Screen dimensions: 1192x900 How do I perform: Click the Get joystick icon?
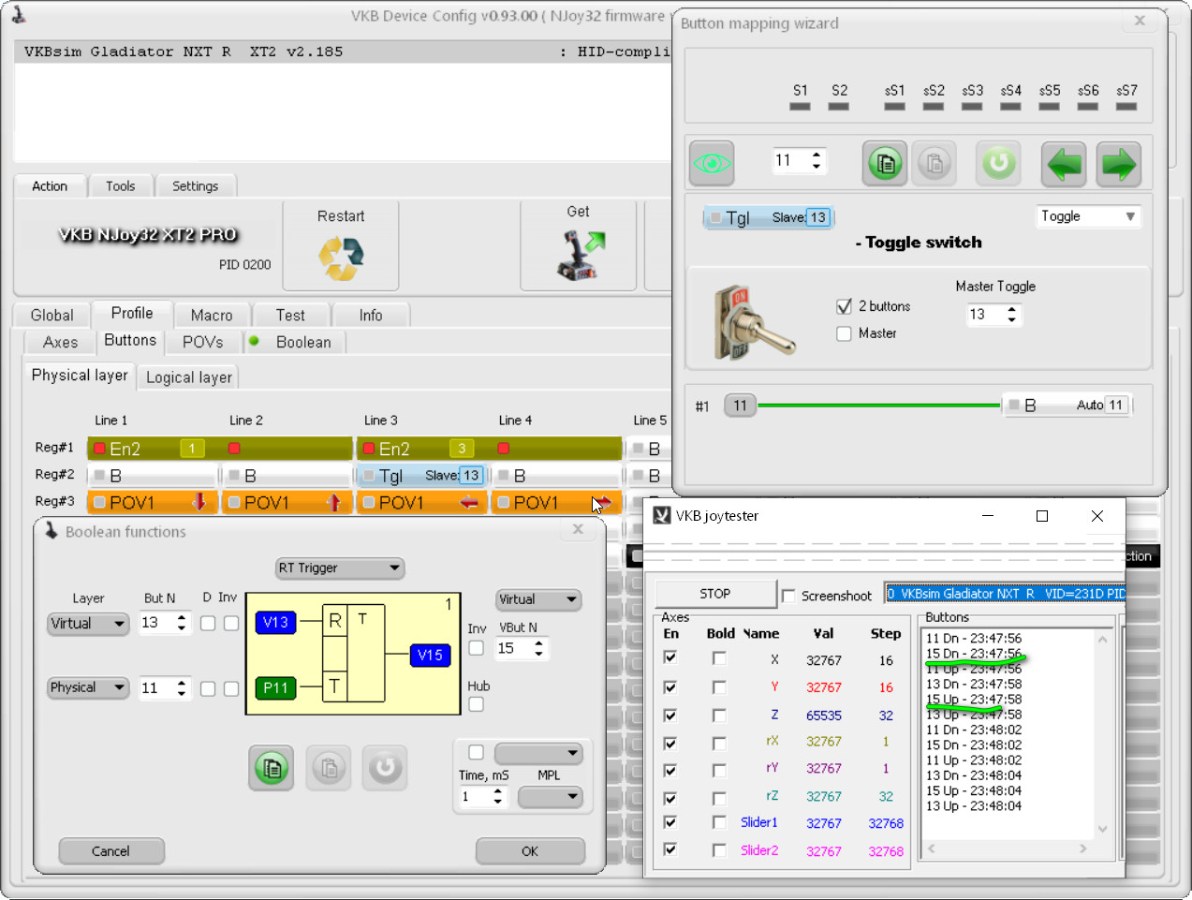pos(582,255)
